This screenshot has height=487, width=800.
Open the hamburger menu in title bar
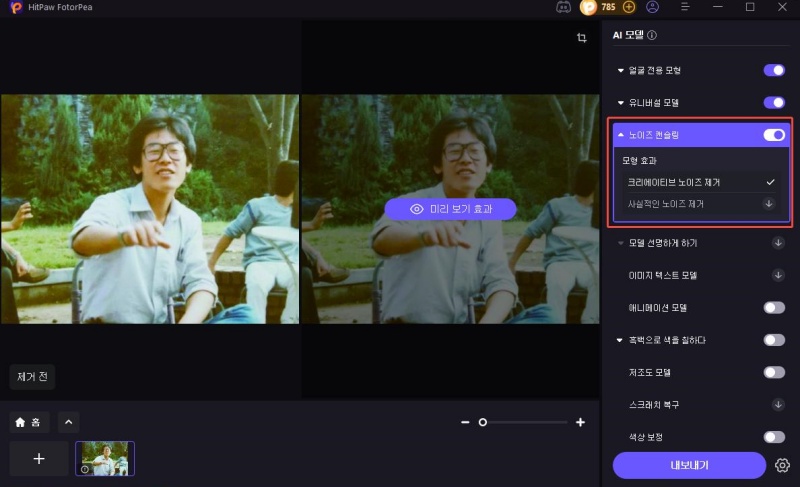coord(685,7)
